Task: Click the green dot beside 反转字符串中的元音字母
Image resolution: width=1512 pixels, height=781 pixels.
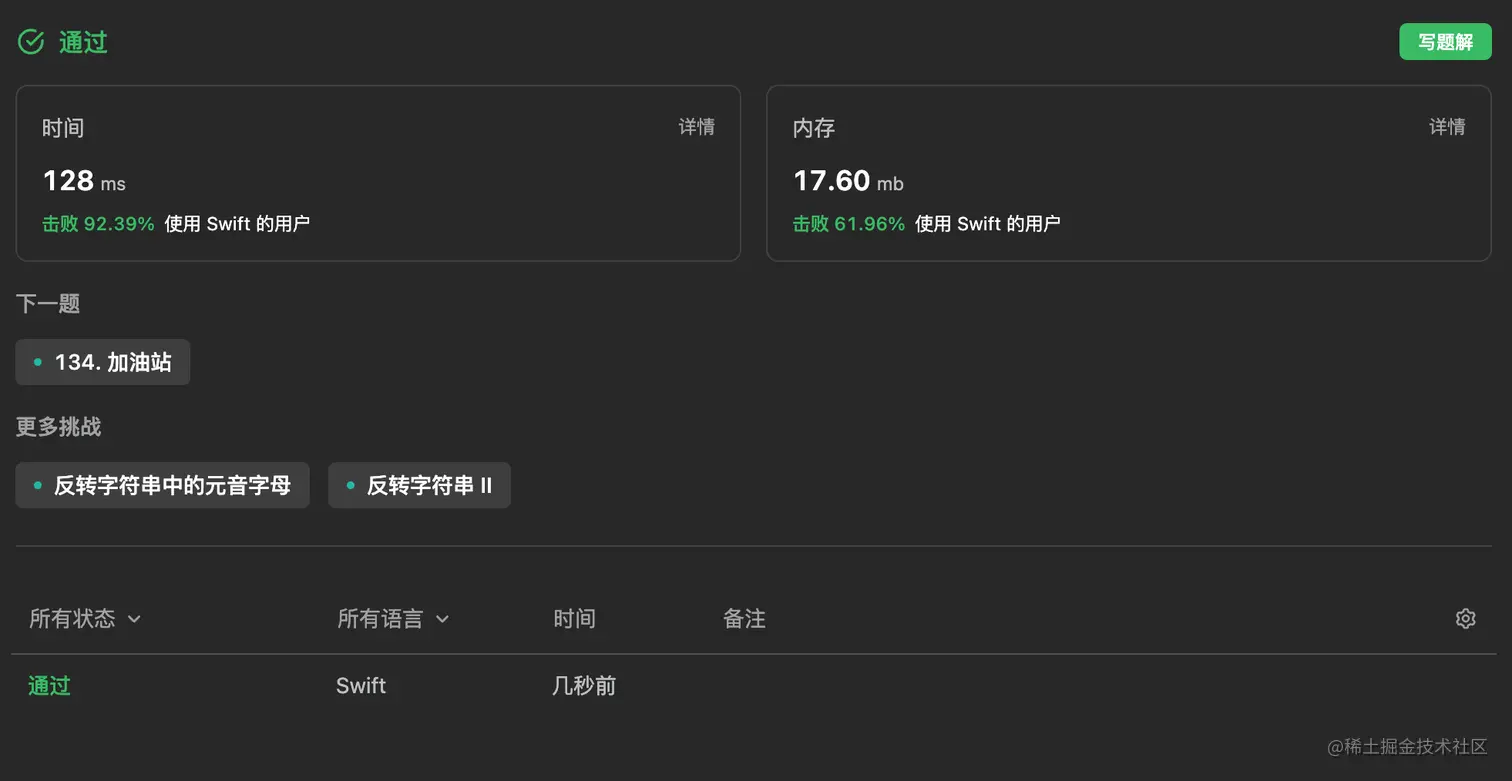Action: coord(38,485)
